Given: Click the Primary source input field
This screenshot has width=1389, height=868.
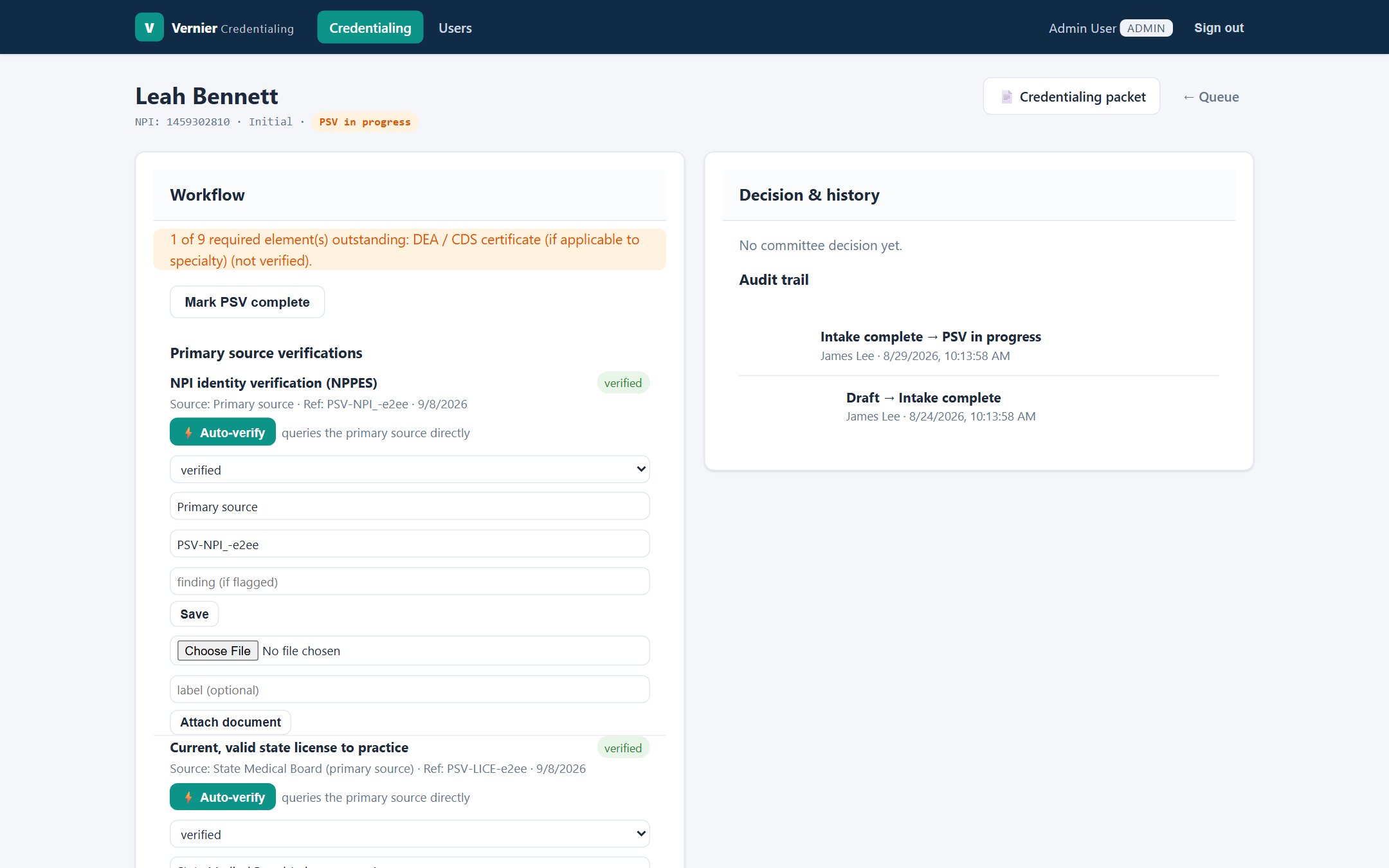Looking at the screenshot, I should point(410,507).
